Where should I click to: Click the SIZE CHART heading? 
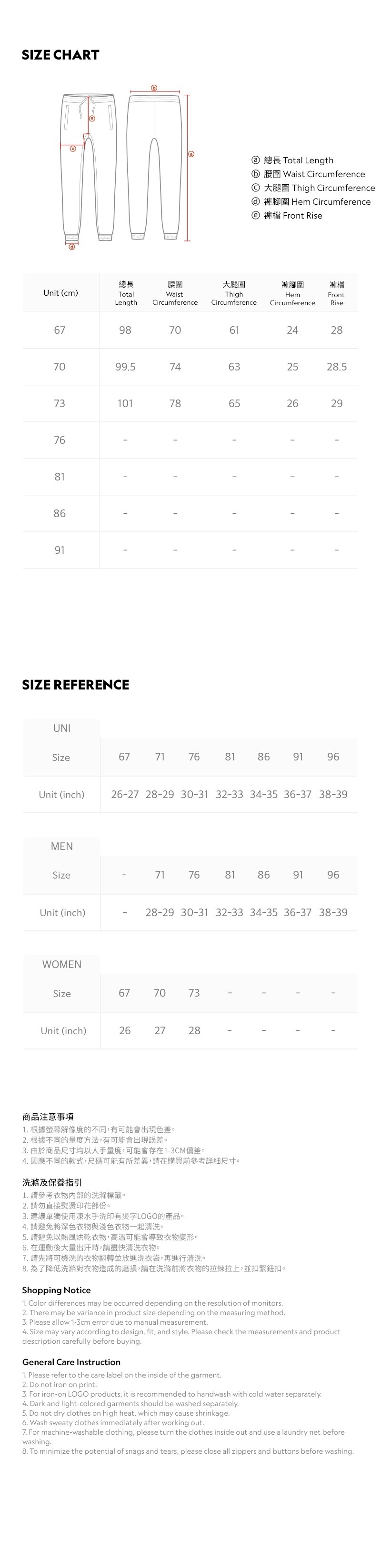click(x=60, y=55)
